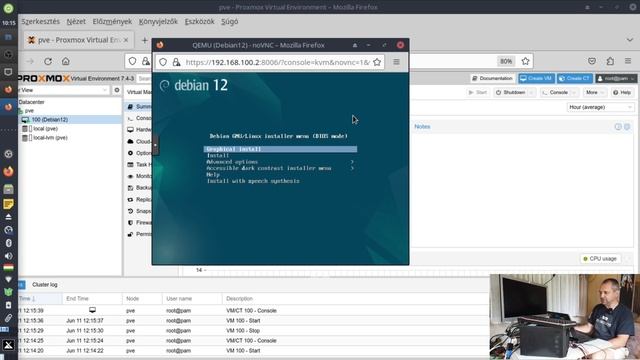Open Nézet menu in Firefox

[x=76, y=22]
